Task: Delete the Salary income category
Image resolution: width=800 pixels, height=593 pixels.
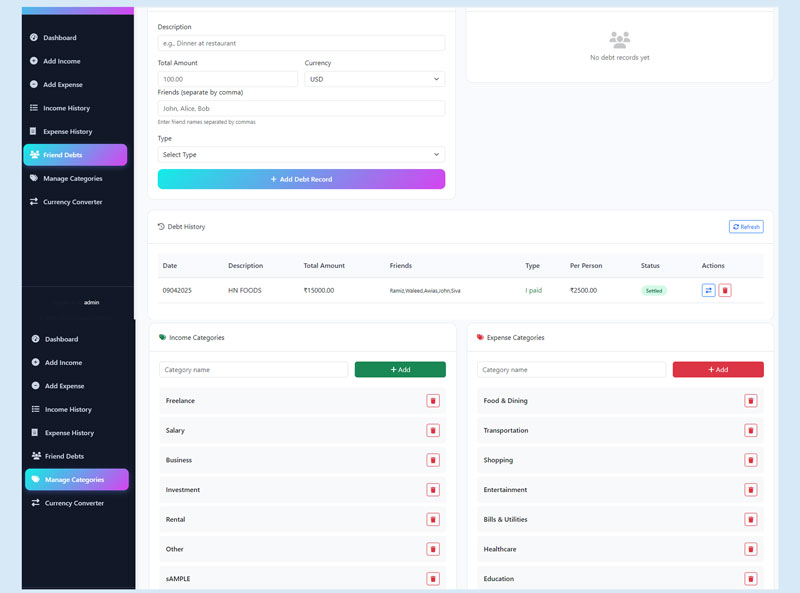Action: click(433, 431)
